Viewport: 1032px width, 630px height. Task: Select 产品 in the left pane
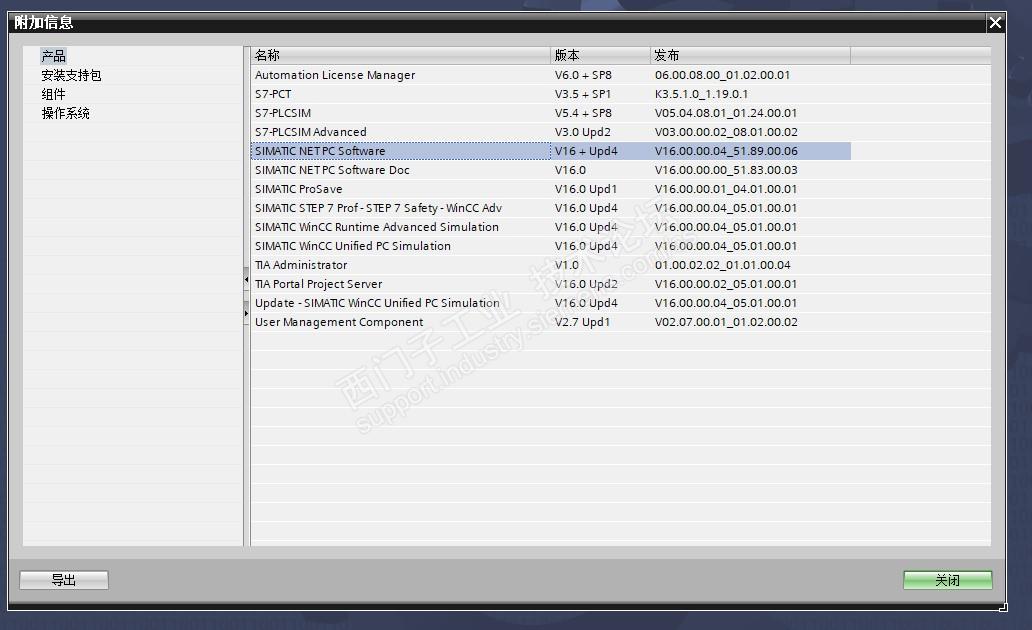(x=53, y=56)
